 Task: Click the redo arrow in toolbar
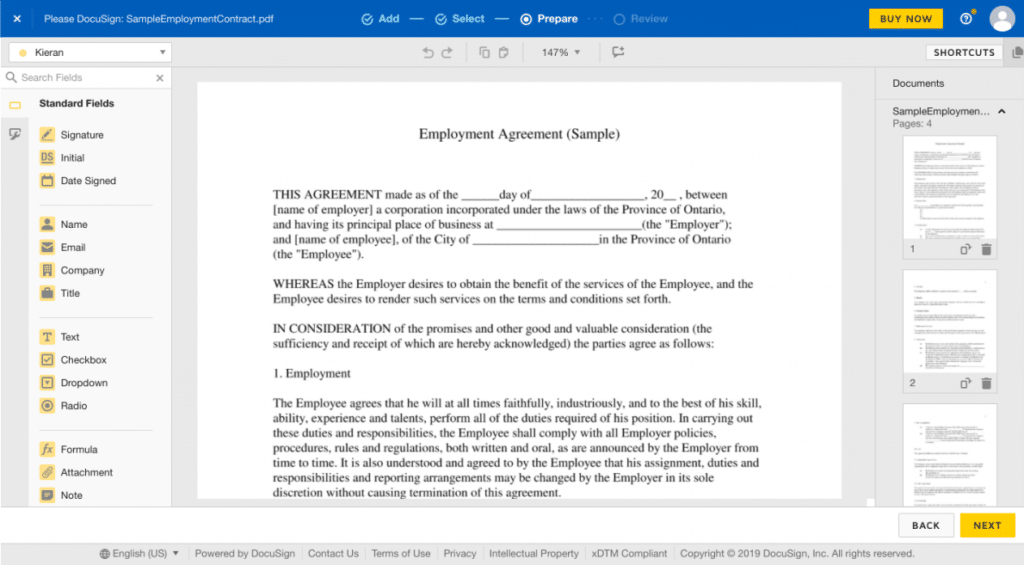click(x=447, y=53)
